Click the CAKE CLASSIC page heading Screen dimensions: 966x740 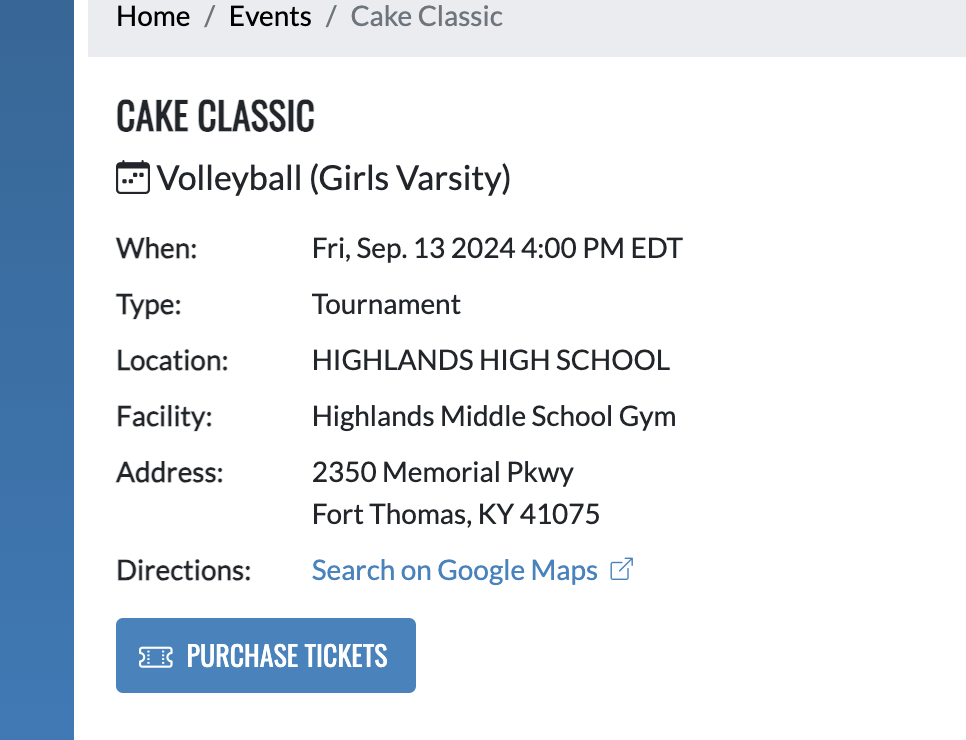pos(215,117)
